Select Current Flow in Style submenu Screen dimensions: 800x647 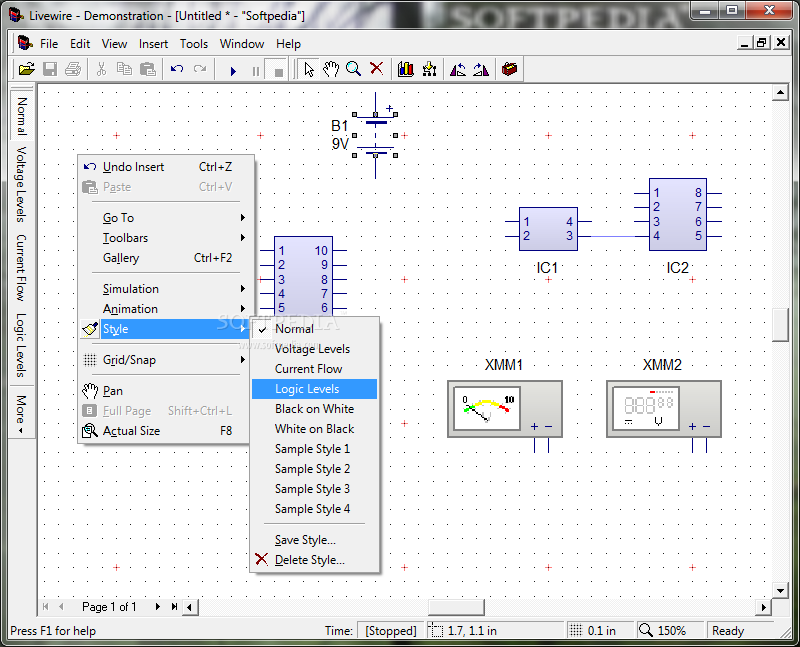click(x=314, y=369)
